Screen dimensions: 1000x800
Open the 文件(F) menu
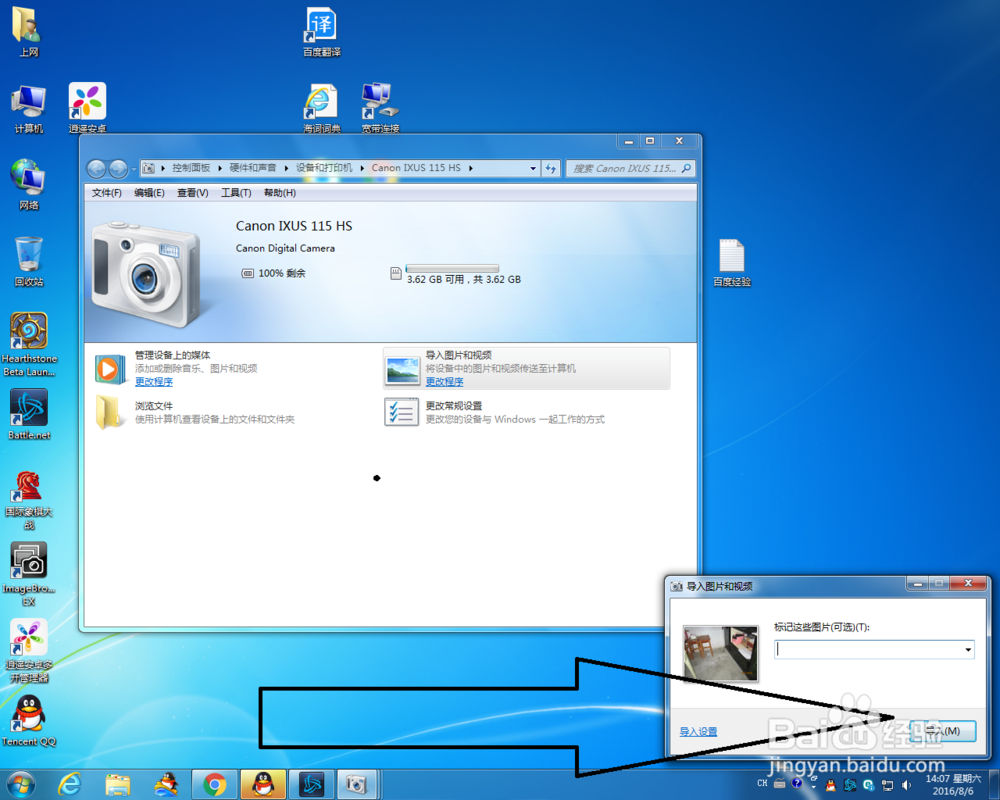(107, 193)
